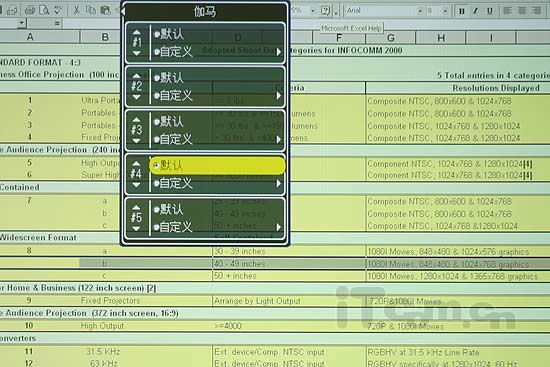Open the Arial font name dropdown
This screenshot has height=367, width=550.
point(420,11)
